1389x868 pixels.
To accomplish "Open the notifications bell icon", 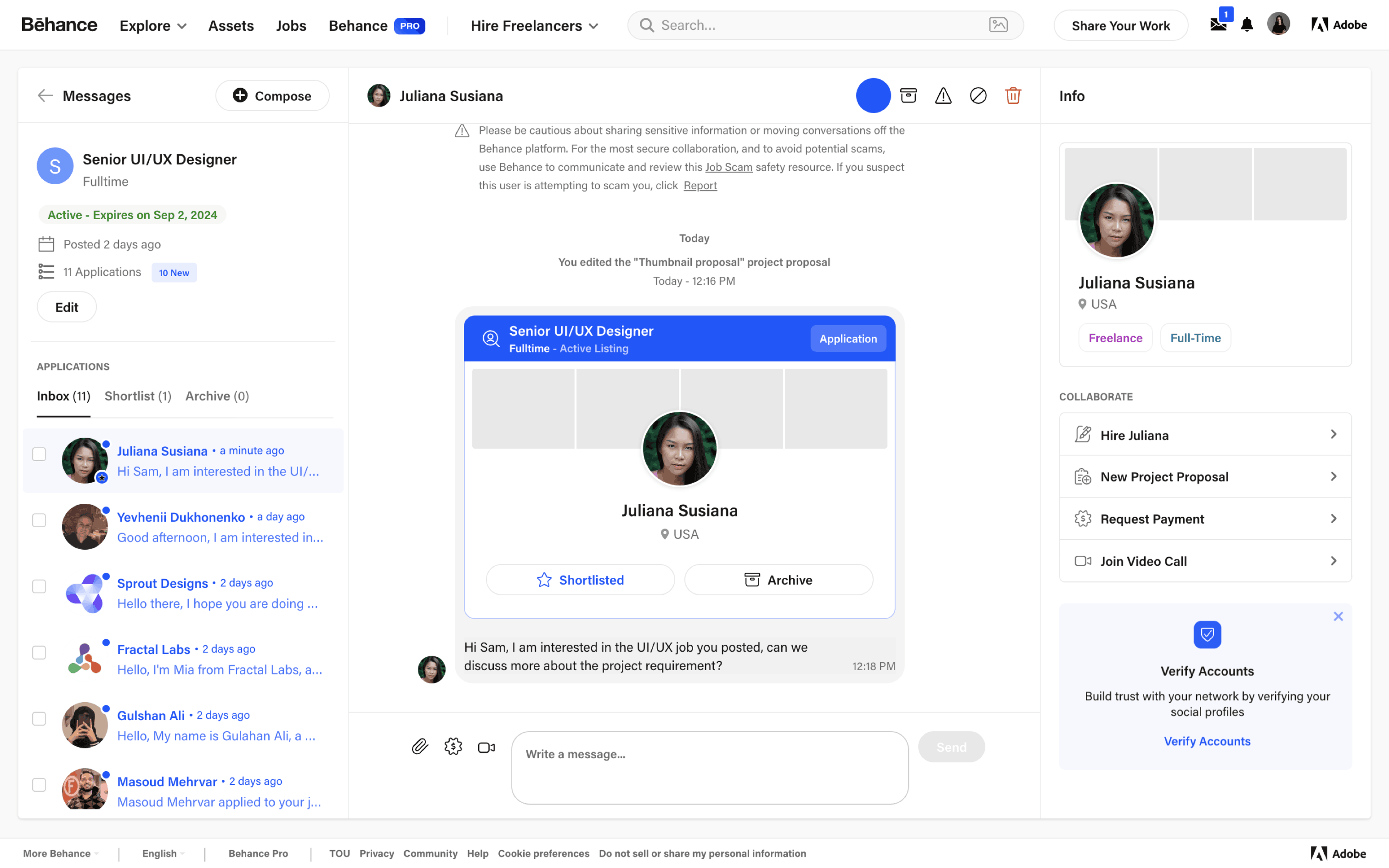I will tap(1247, 25).
